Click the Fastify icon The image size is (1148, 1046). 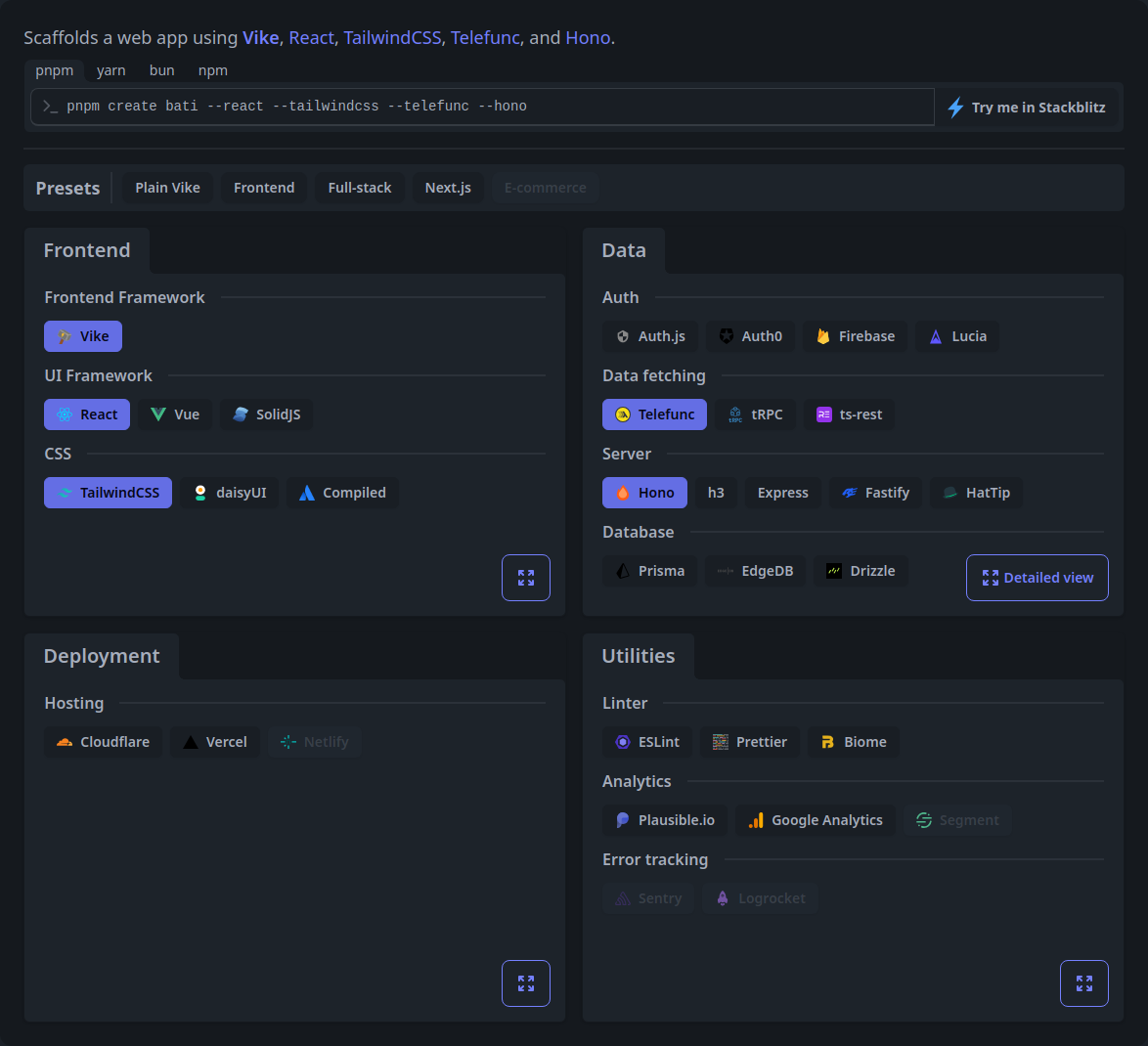click(x=850, y=493)
